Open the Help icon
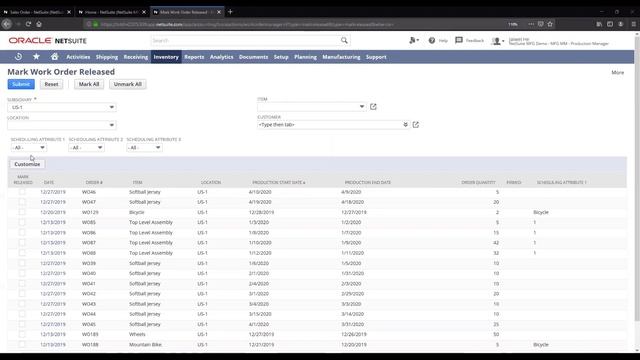This screenshot has width=640, height=360. tap(432, 40)
